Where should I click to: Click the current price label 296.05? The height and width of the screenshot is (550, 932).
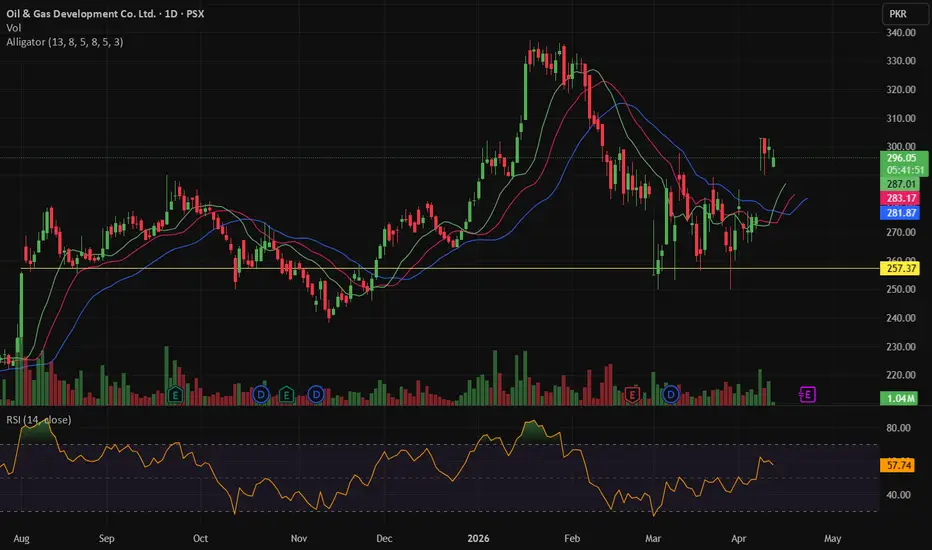pyautogui.click(x=902, y=158)
